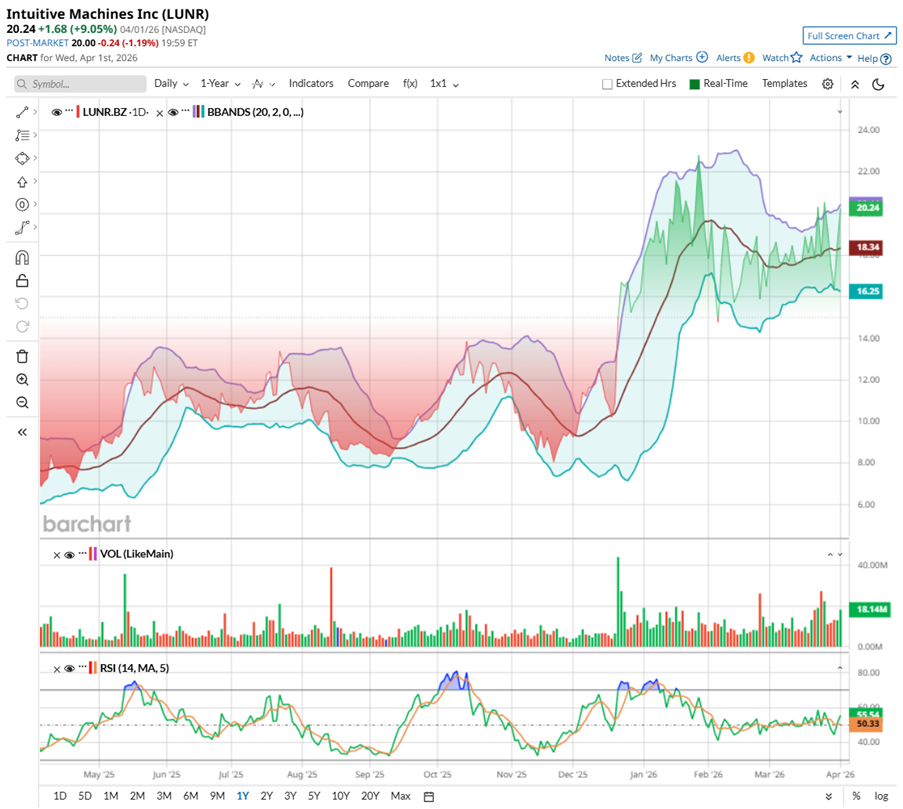This screenshot has width=903, height=809.
Task: Enable Extended Hrs checkbox
Action: point(607,84)
